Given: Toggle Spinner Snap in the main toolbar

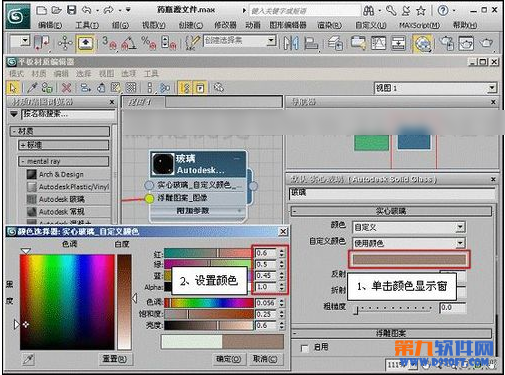Looking at the screenshot, I should pyautogui.click(x=168, y=43).
